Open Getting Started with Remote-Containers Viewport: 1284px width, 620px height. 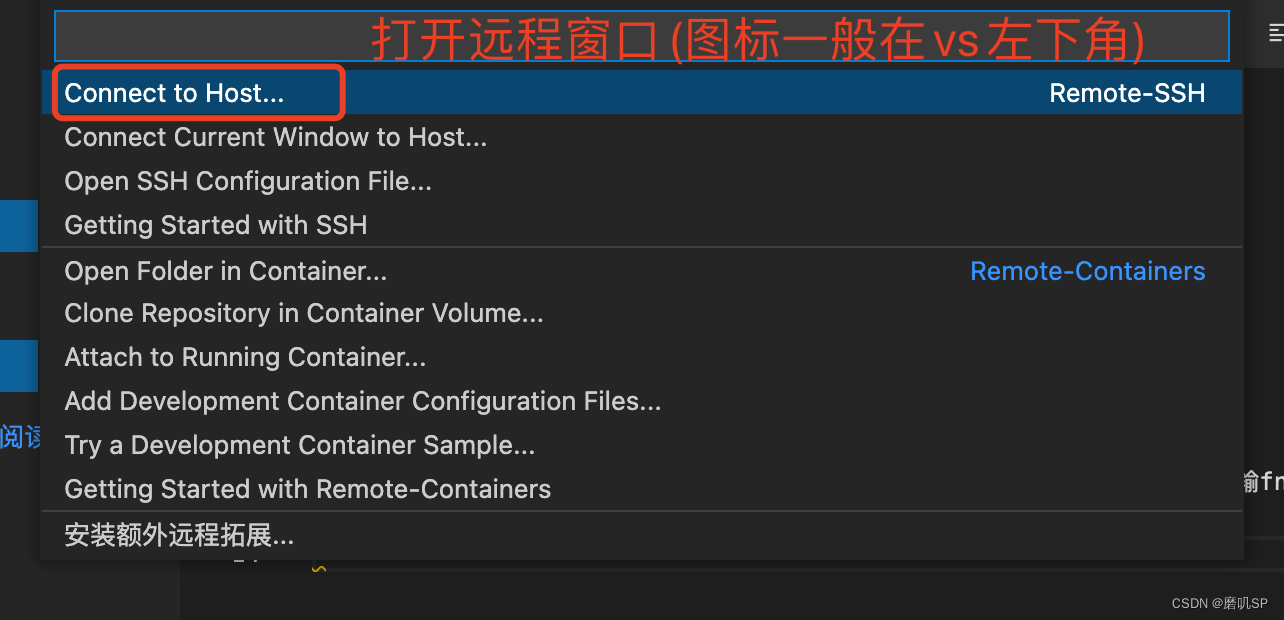click(307, 489)
